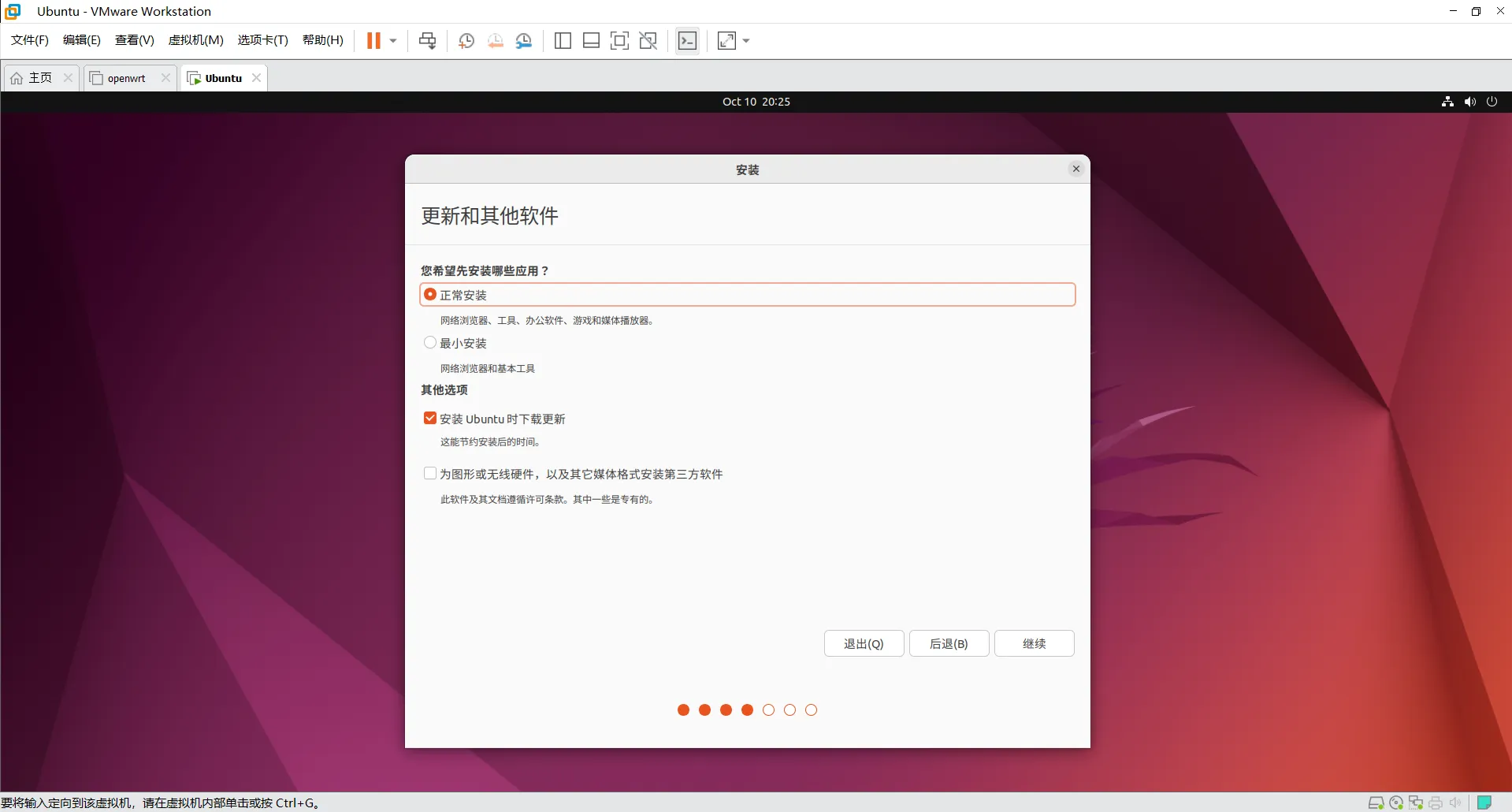
Task: Click the 后退(B) button
Action: point(949,643)
